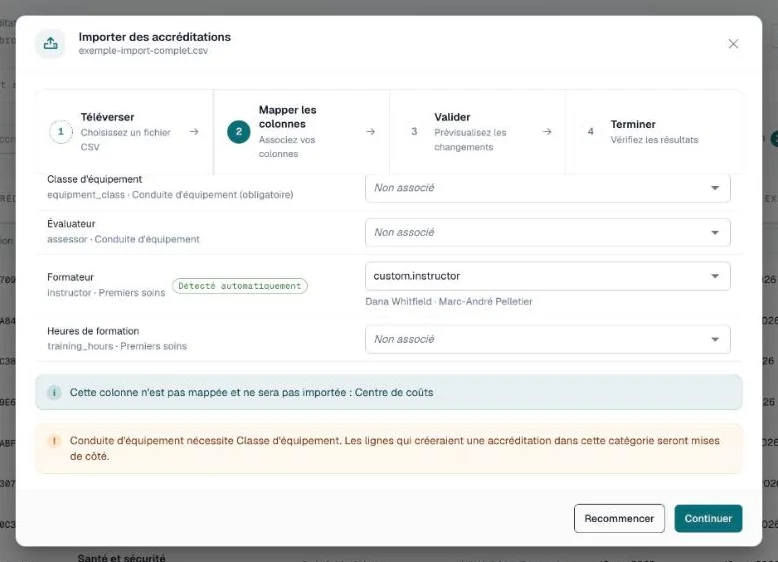
Task: Click the Évaluateur field label
Action: [71, 224]
